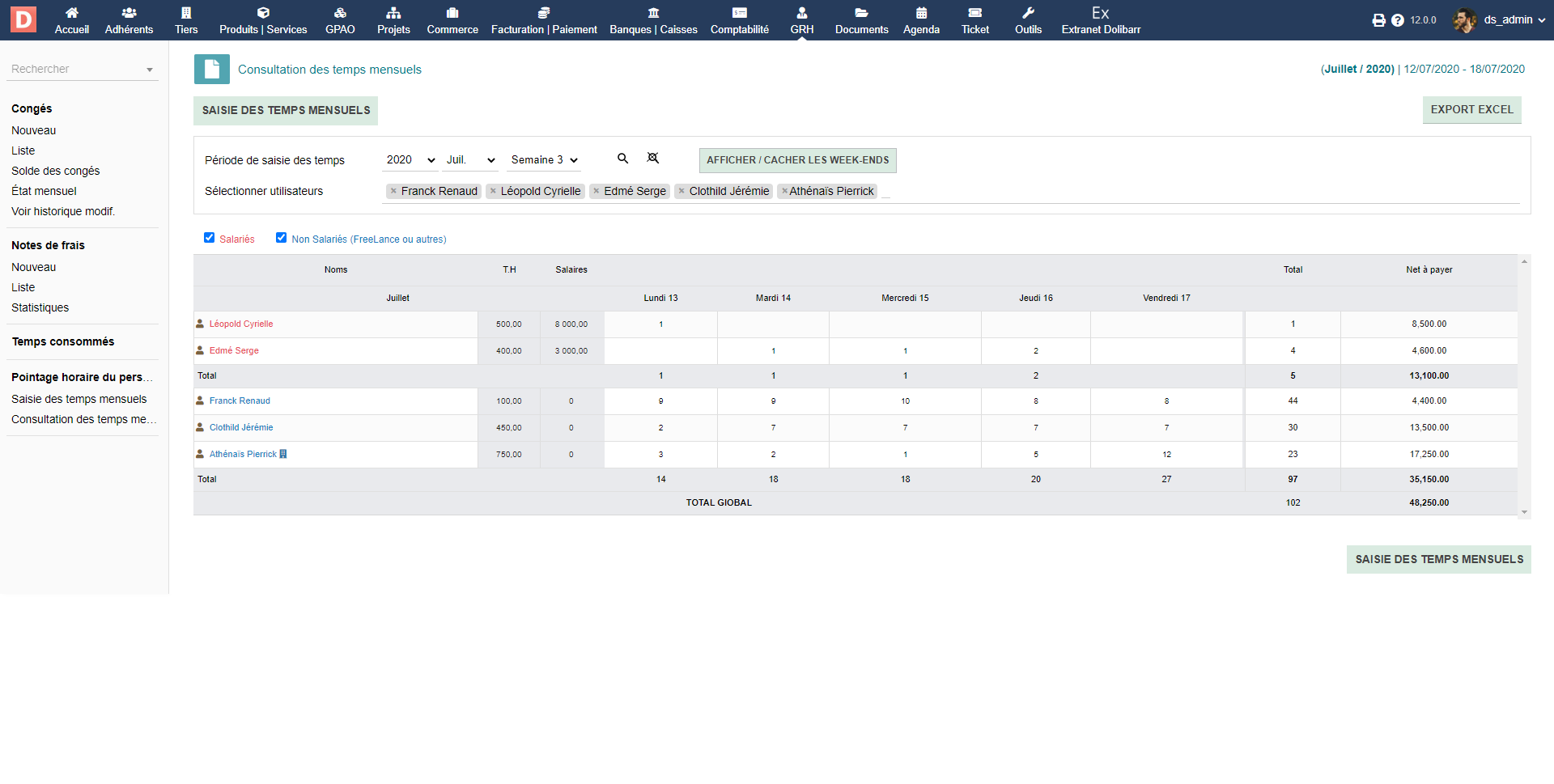This screenshot has width=1554, height=784.
Task: Open the help question mark icon
Action: [x=1398, y=20]
